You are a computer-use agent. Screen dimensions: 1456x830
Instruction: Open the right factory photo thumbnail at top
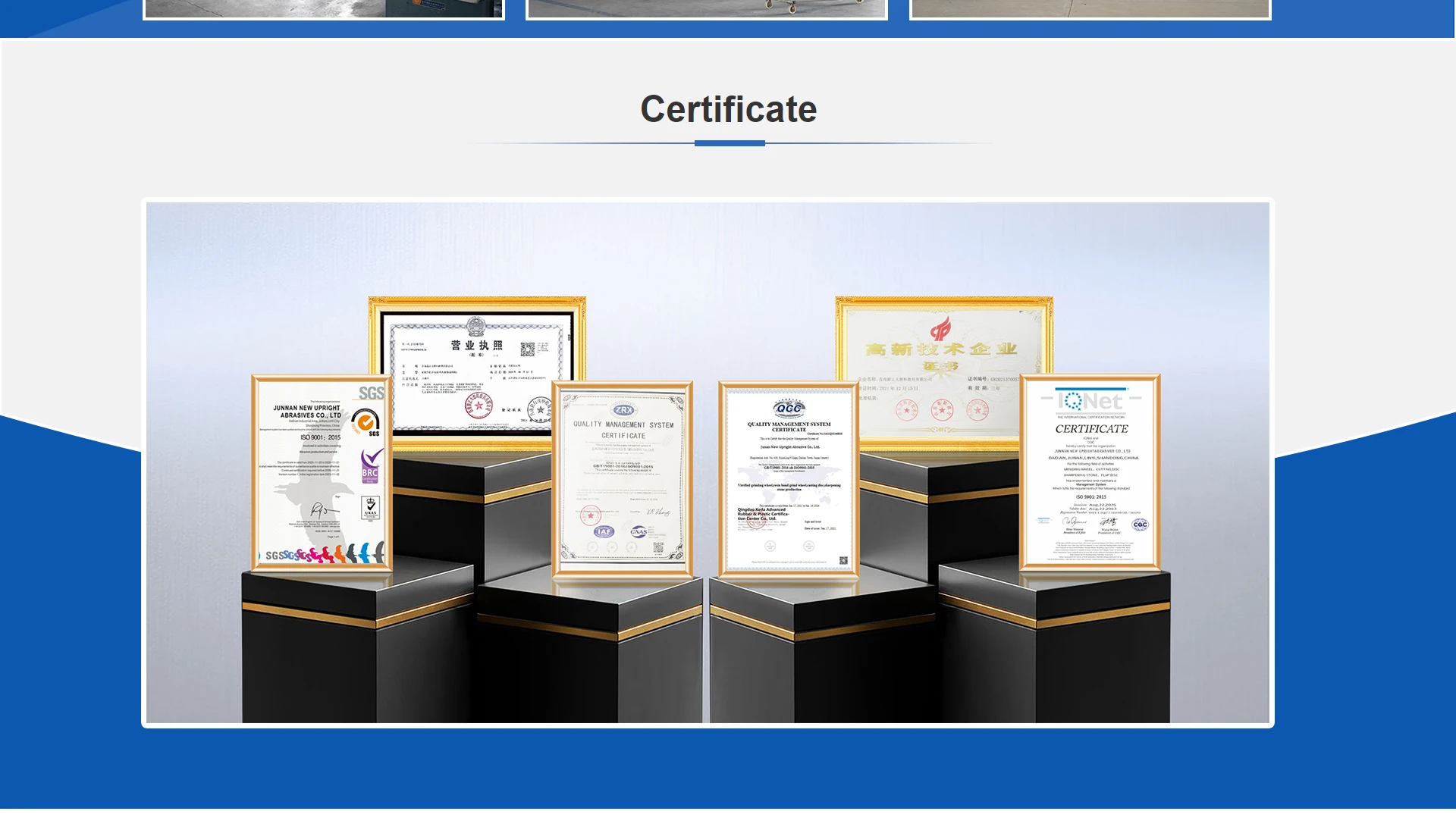(1090, 8)
